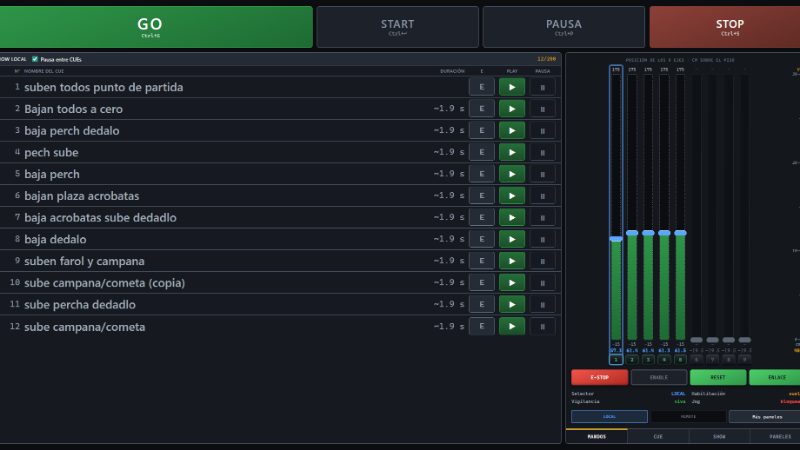800x450 pixels.
Task: Select cue name 'sube percha dedadlo'
Action: click(x=80, y=305)
